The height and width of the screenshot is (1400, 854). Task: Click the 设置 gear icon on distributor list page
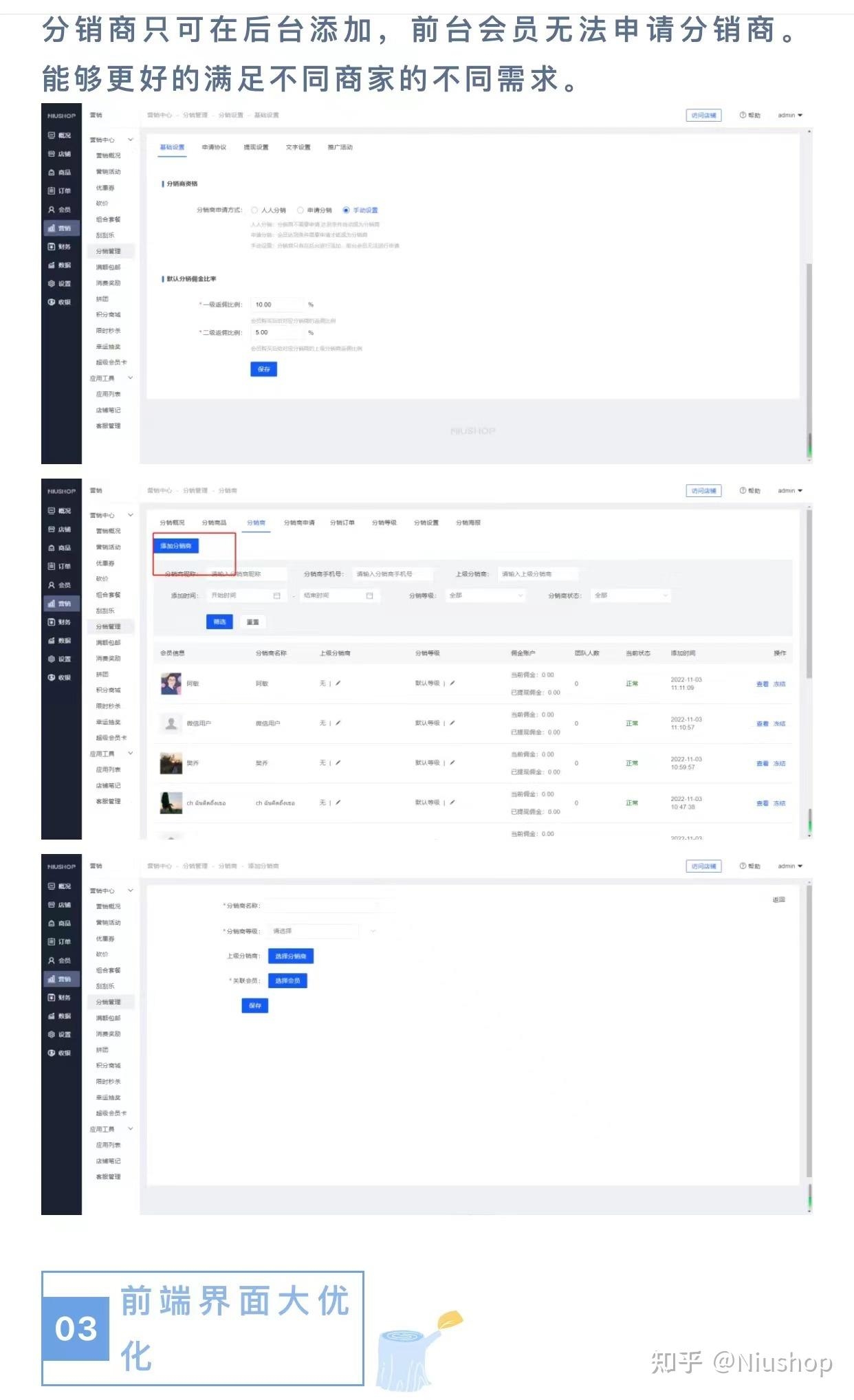[x=52, y=659]
